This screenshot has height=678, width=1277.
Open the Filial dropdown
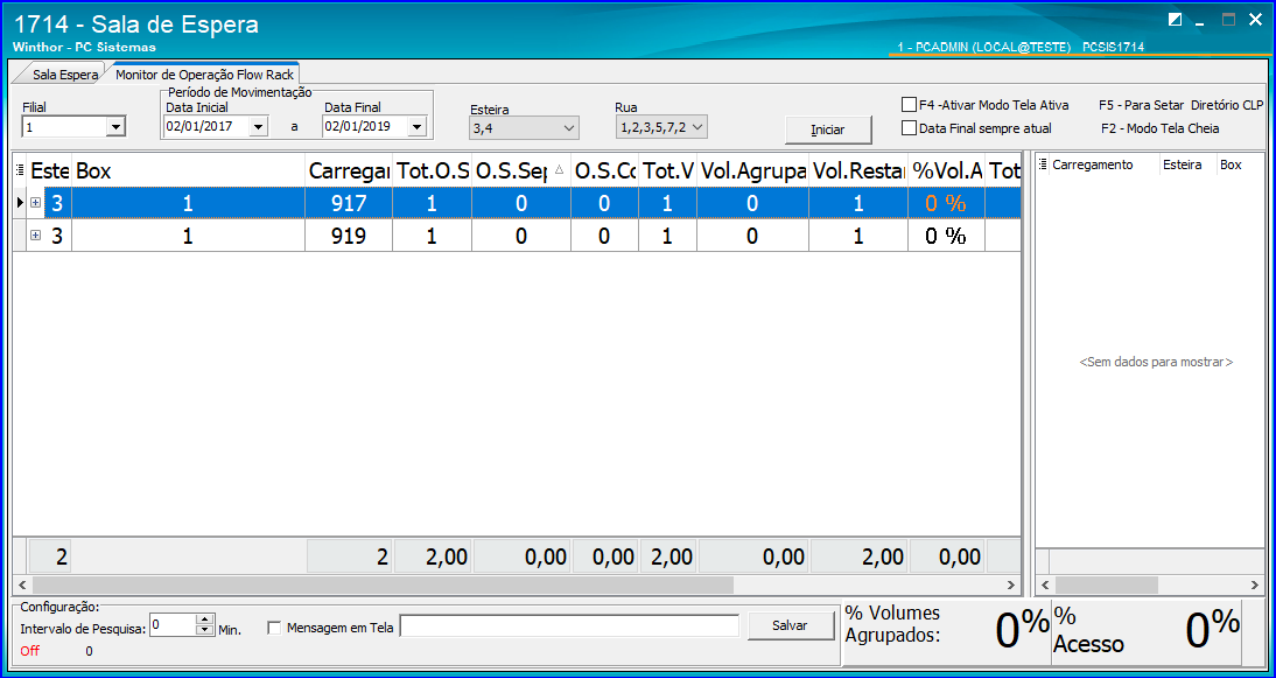click(115, 127)
